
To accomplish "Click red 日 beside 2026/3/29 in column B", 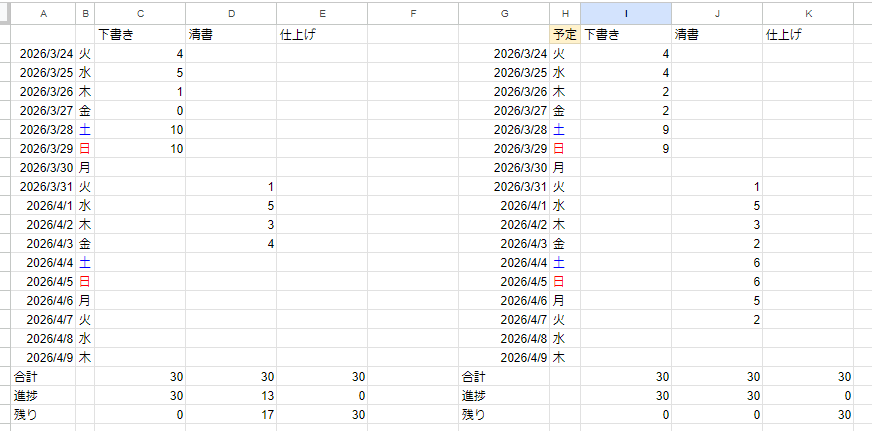I will point(85,148).
